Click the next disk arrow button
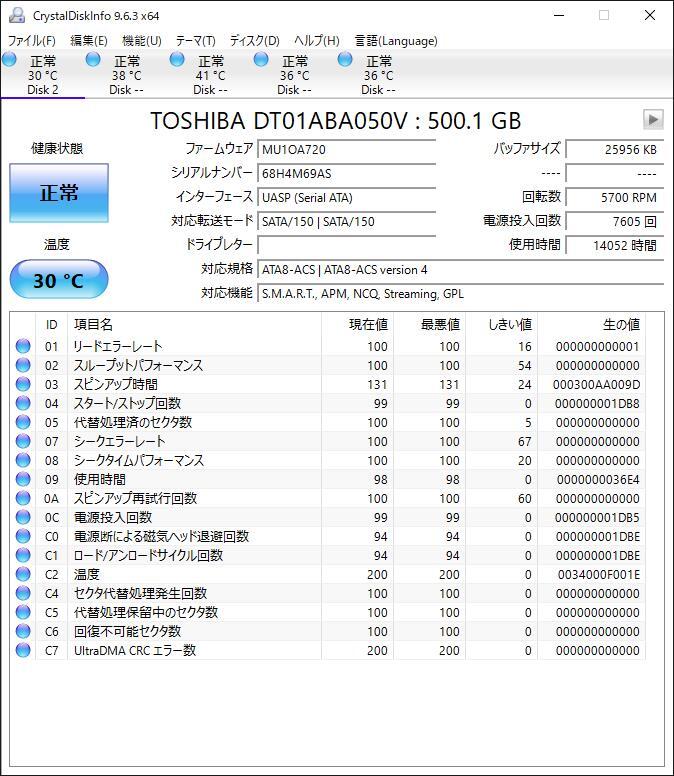674x776 pixels. coord(653,119)
